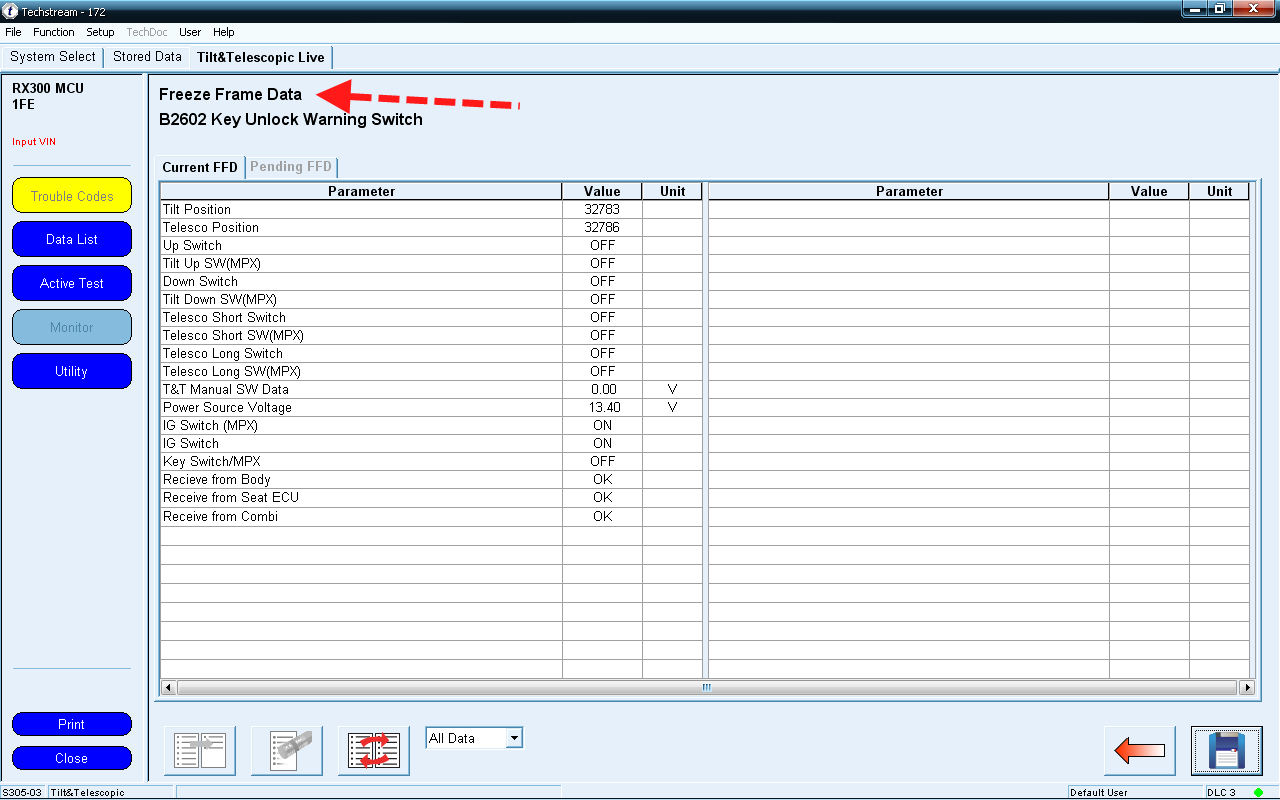Screen dimensions: 1280x800
Task: Click the Key Switch/MPX parameter row
Action: [x=431, y=461]
